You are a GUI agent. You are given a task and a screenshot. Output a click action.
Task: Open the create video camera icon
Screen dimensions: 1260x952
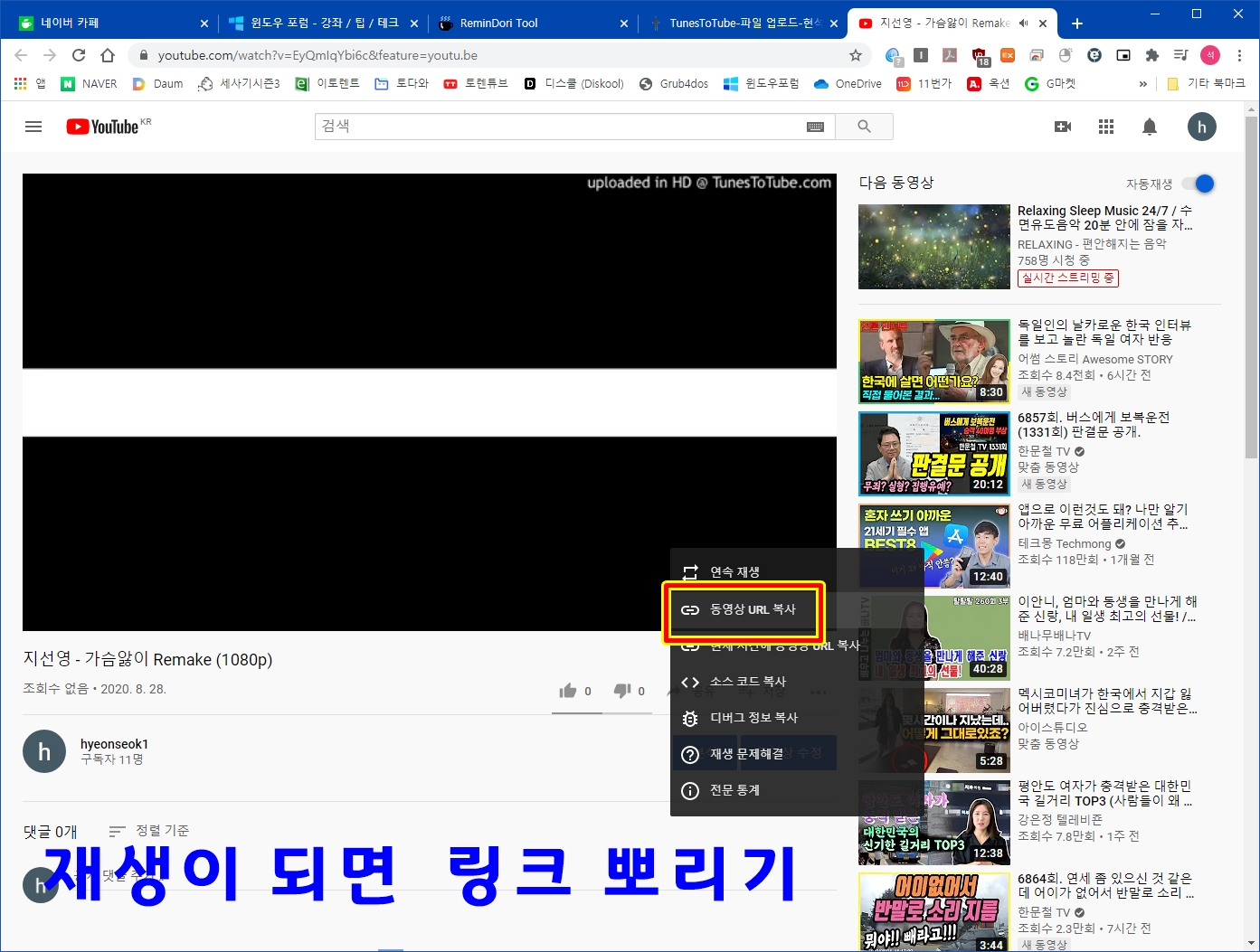coord(1063,127)
